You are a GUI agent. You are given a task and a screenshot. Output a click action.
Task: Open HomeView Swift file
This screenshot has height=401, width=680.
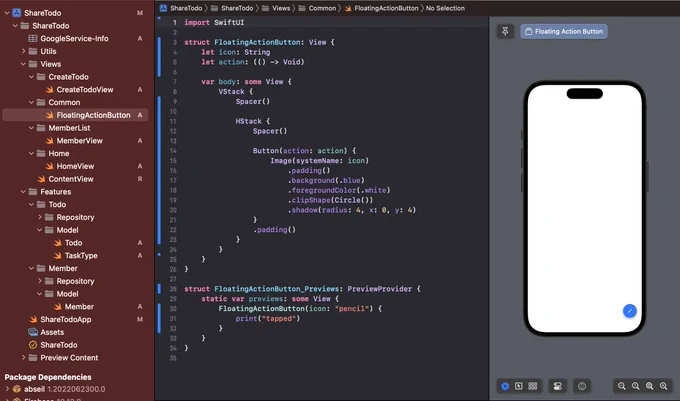(x=75, y=166)
